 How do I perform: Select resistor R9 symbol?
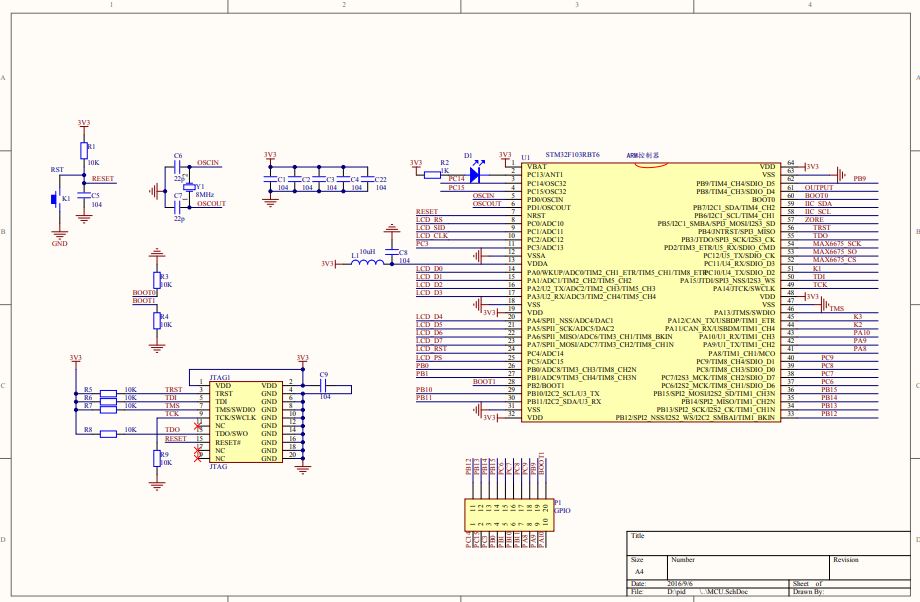(157, 459)
